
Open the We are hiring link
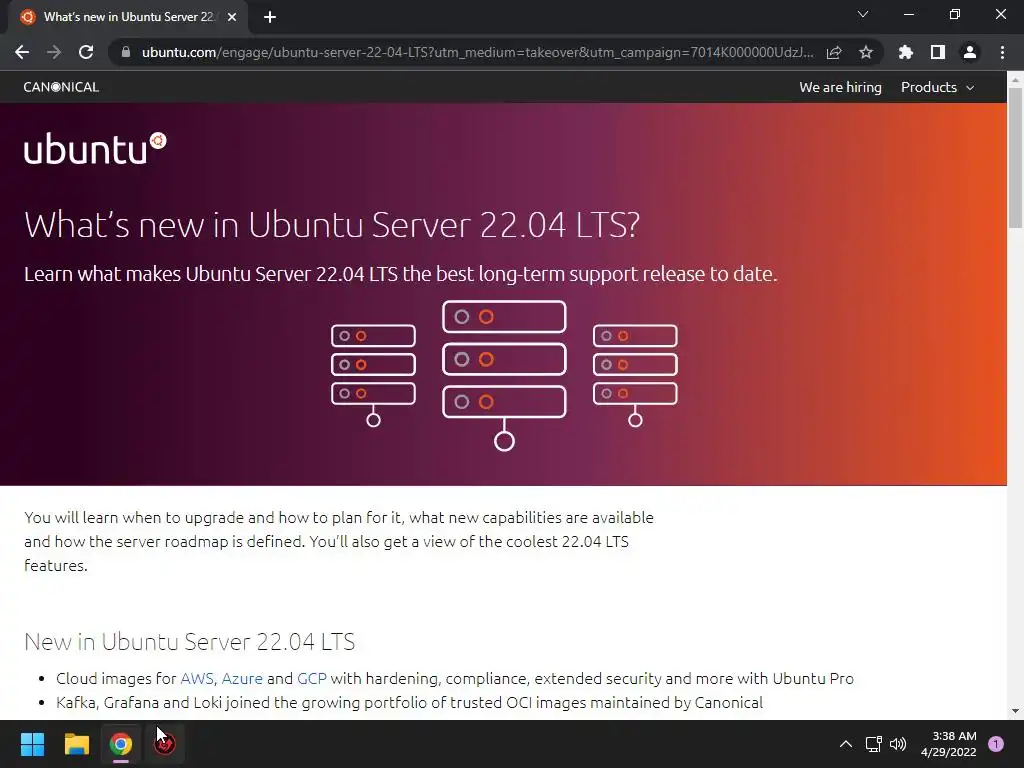pyautogui.click(x=840, y=88)
